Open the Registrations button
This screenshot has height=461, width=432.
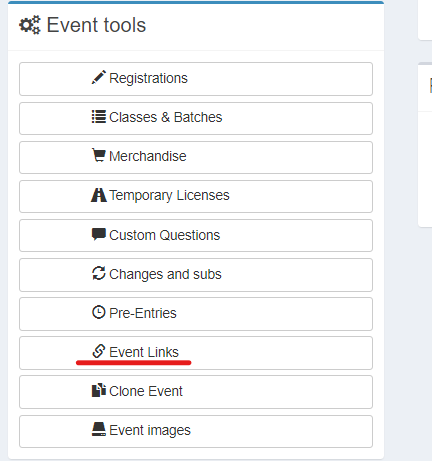(196, 79)
